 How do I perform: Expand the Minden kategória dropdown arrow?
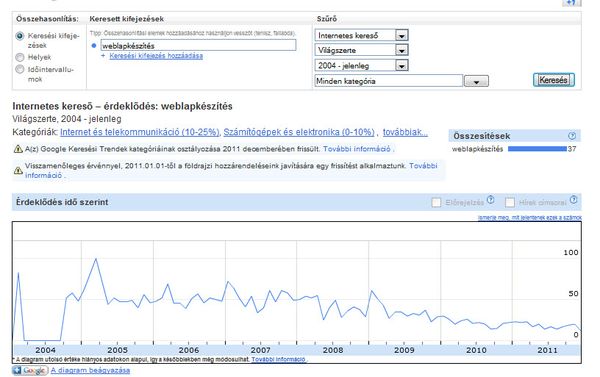pyautogui.click(x=476, y=81)
